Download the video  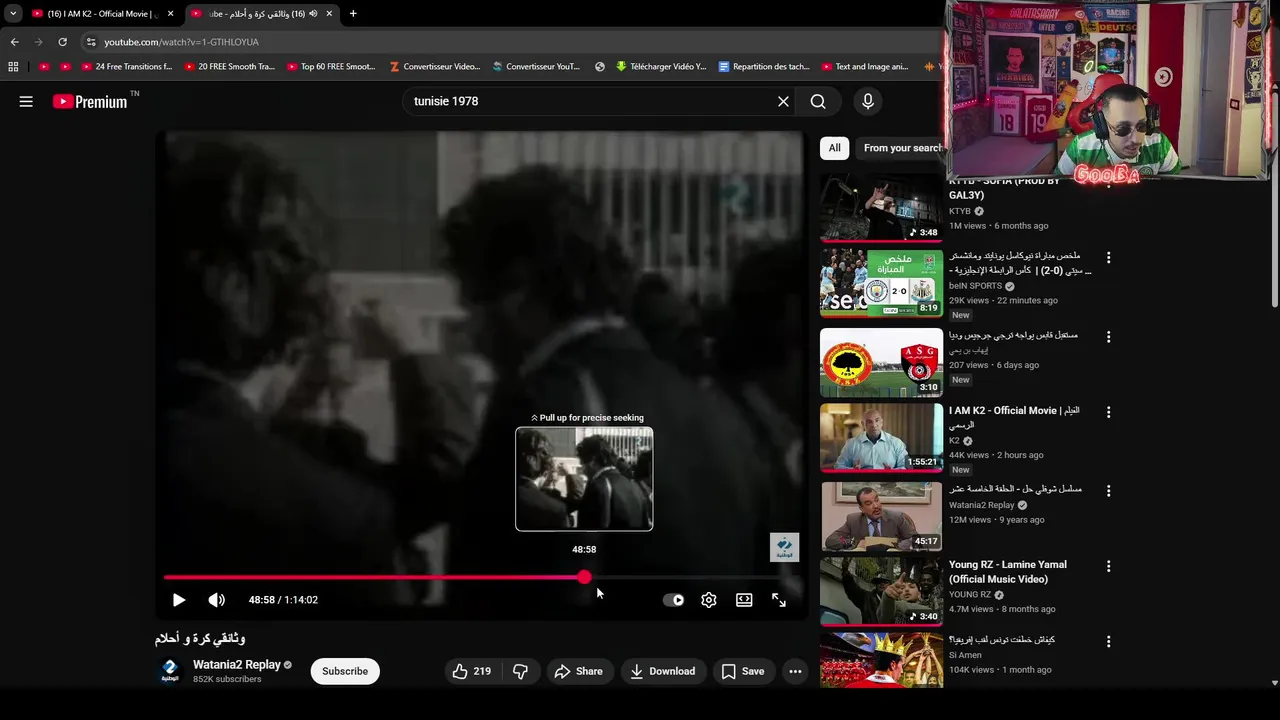click(662, 671)
